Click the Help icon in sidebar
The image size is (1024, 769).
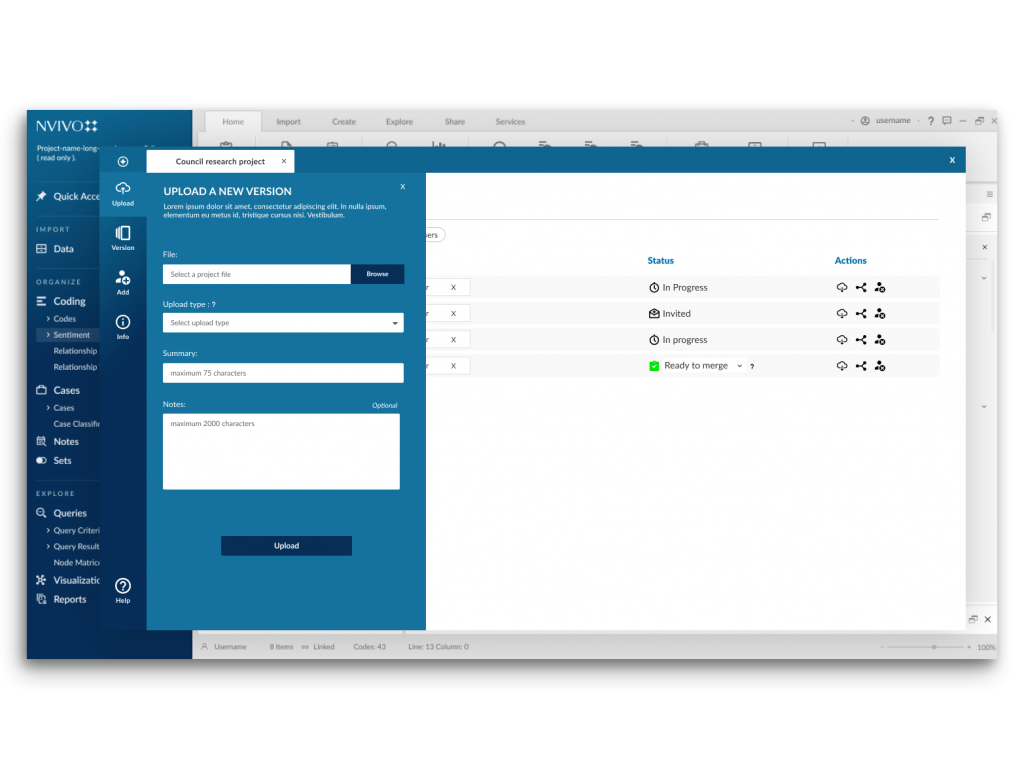123,590
